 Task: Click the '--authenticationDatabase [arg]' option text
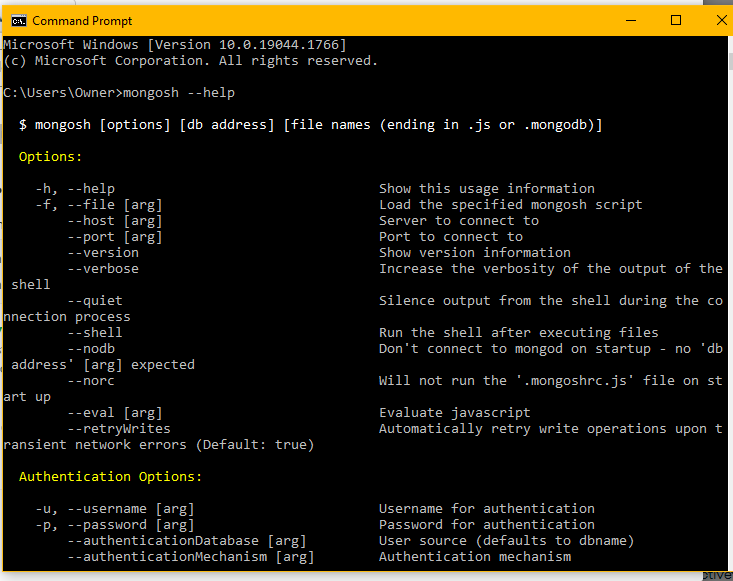point(186,541)
